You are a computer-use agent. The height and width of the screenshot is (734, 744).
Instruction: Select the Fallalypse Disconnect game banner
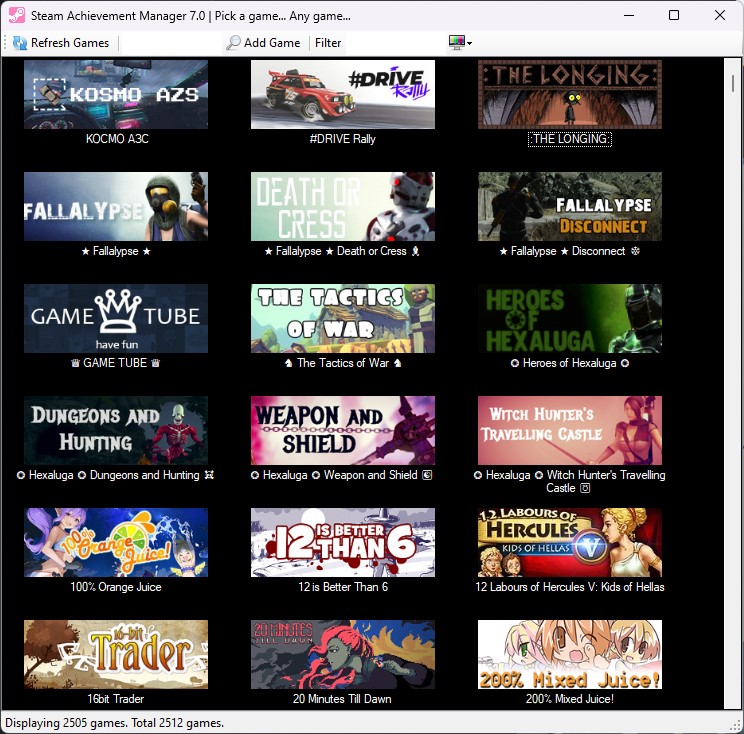tap(569, 206)
